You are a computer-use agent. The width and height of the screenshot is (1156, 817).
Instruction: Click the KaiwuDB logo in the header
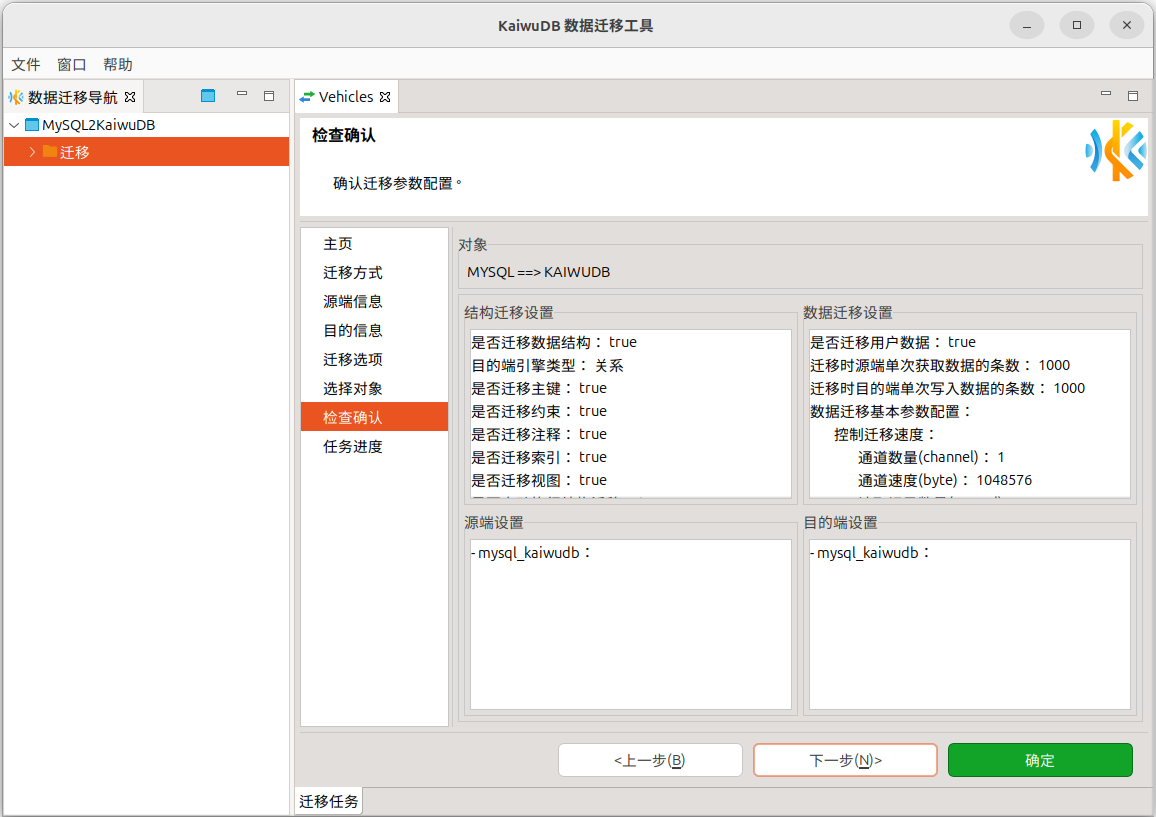(x=1115, y=151)
